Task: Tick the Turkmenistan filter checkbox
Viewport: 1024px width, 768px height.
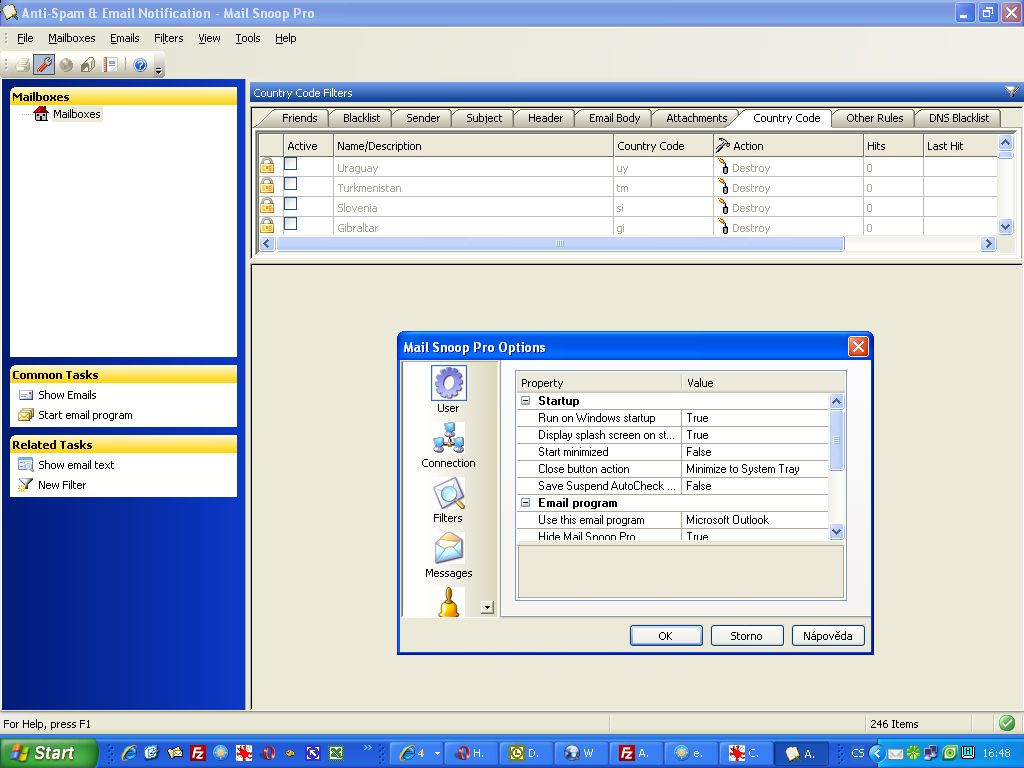Action: pos(291,184)
